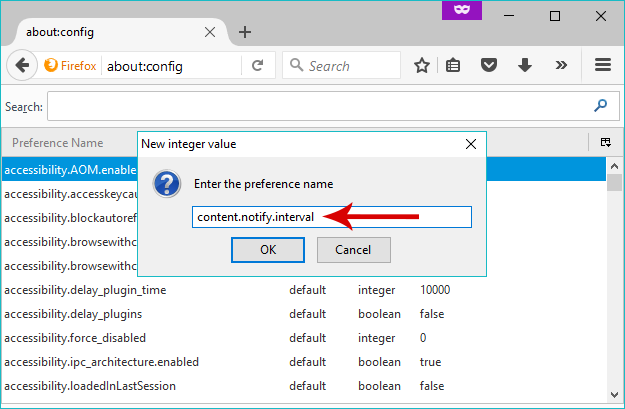Select the accessibility.accesskeycau row

coord(70,194)
